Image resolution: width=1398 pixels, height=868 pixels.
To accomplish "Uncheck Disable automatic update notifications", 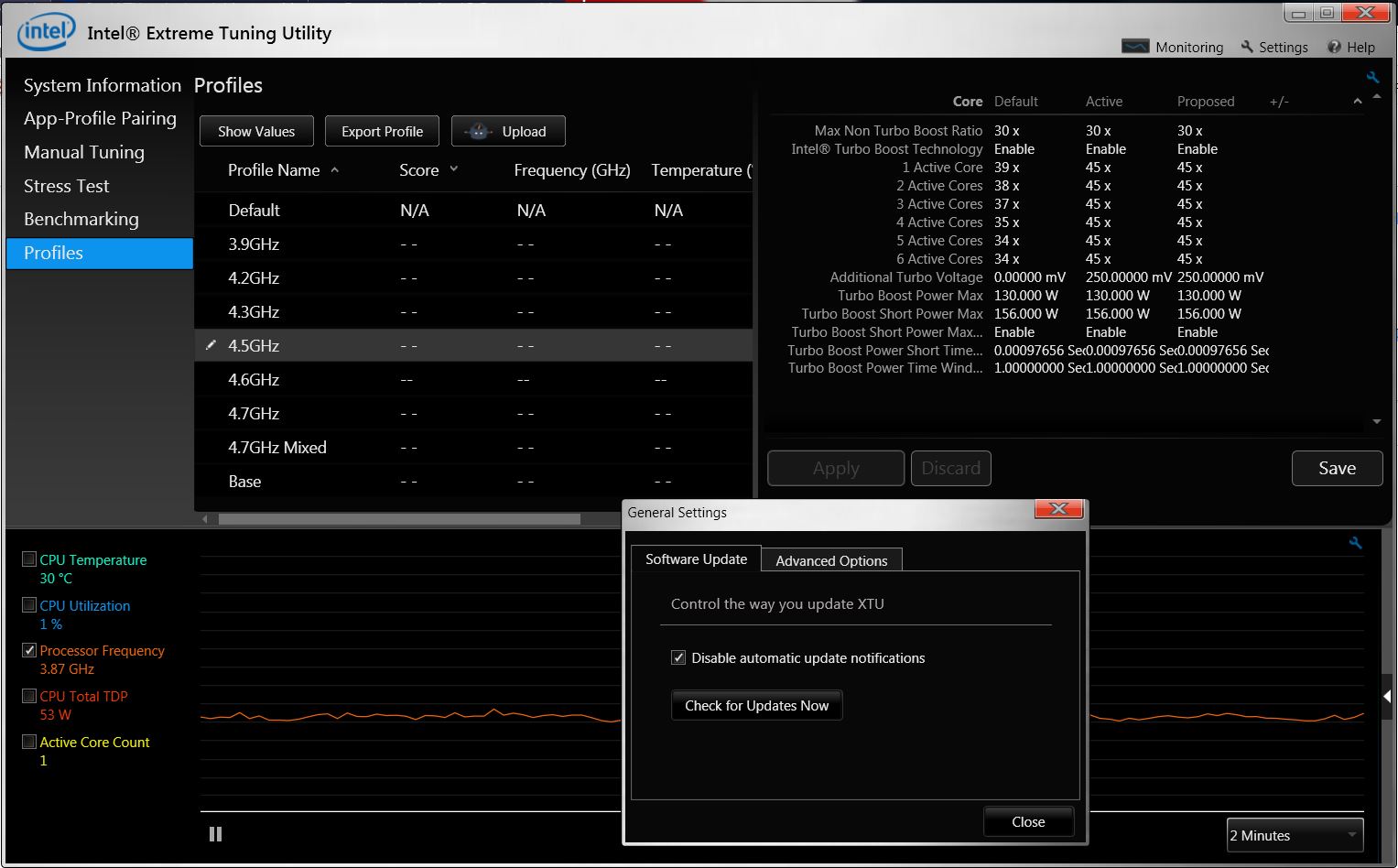I will (x=678, y=657).
